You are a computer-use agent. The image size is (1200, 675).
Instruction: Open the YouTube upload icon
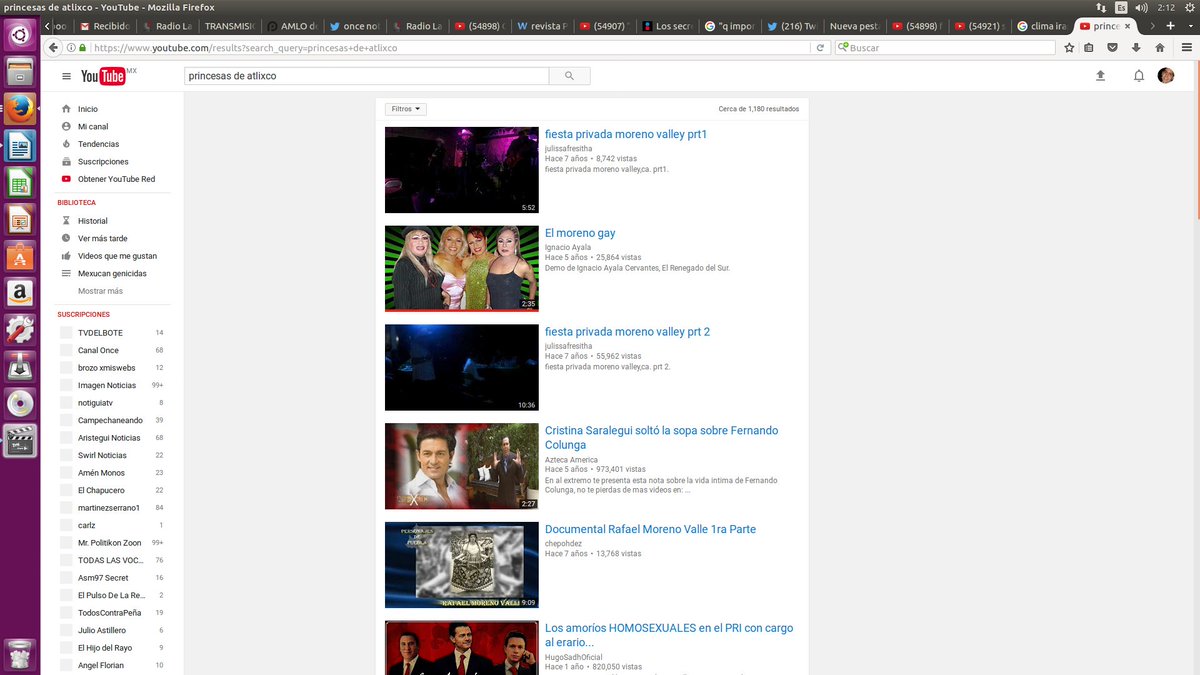[1101, 76]
